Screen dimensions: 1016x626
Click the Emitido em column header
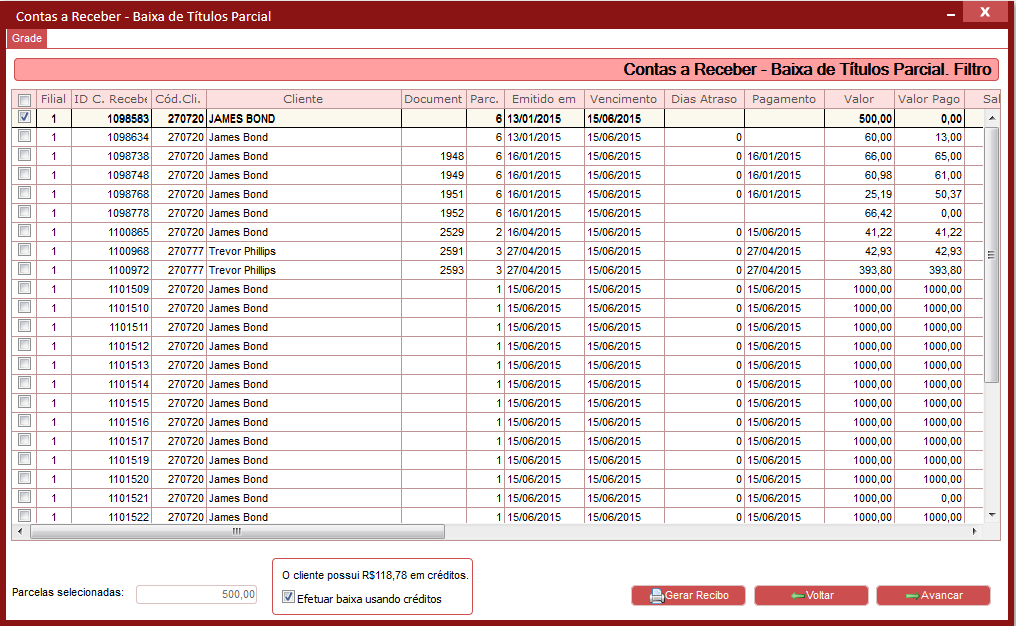544,99
